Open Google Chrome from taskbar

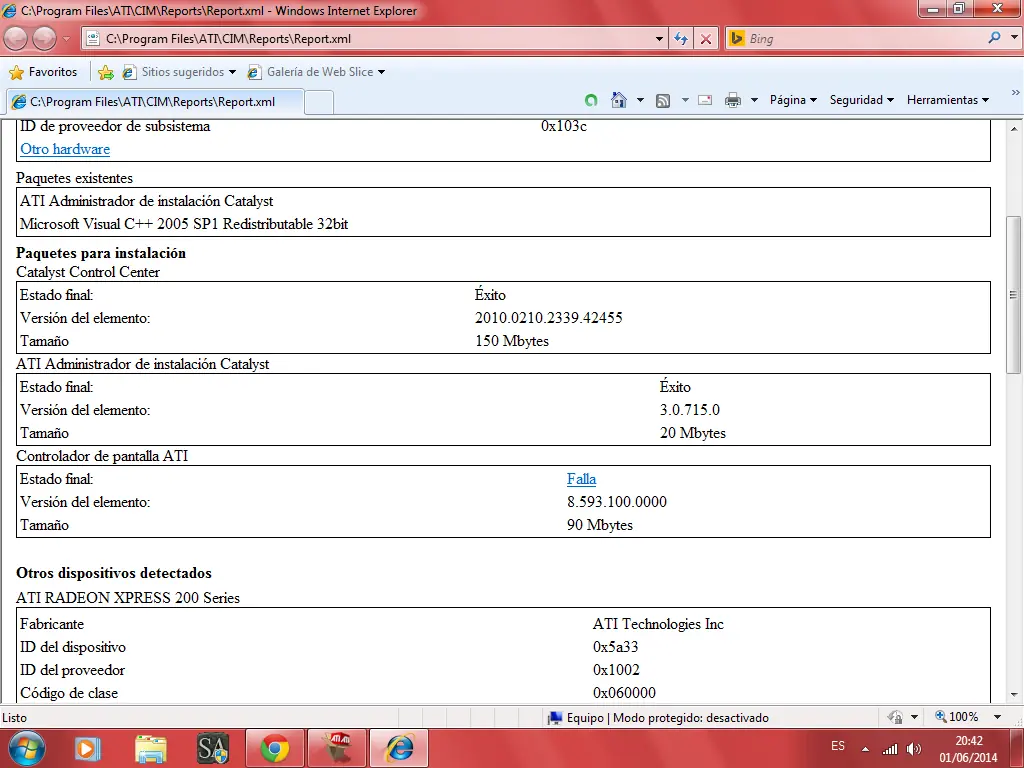(x=275, y=748)
